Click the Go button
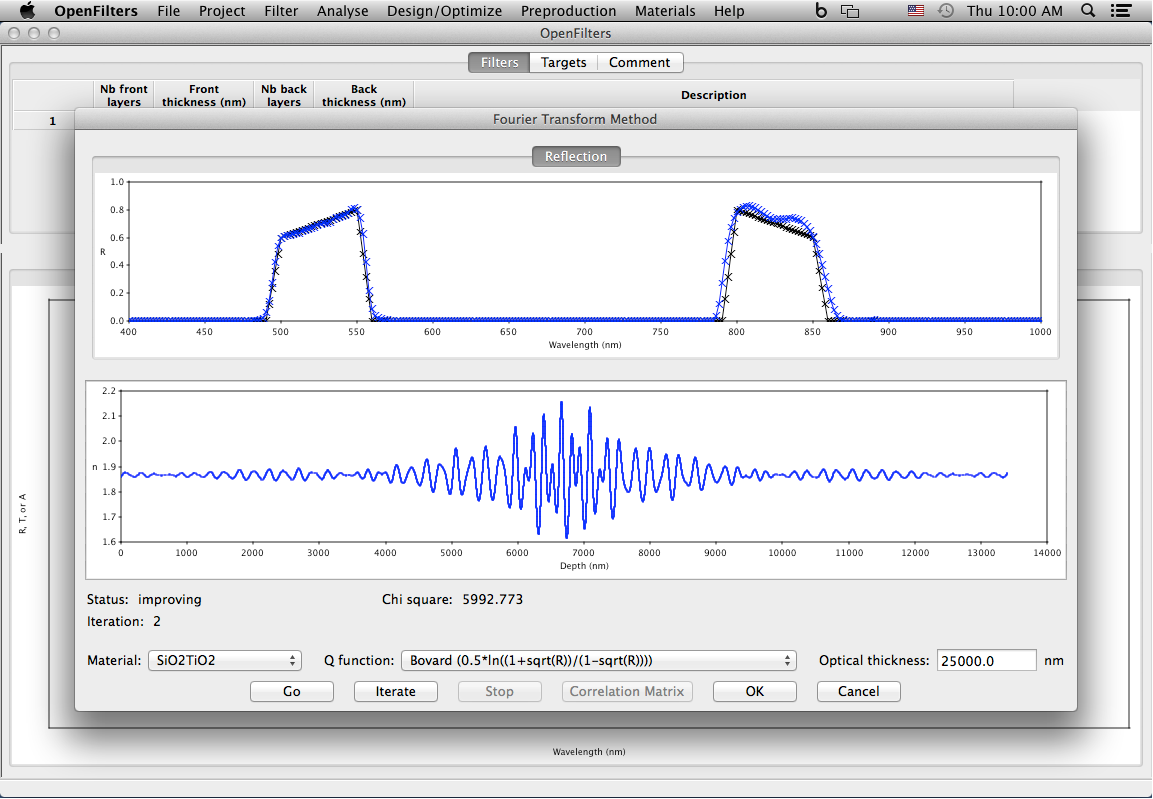The image size is (1153, 799). coord(292,691)
